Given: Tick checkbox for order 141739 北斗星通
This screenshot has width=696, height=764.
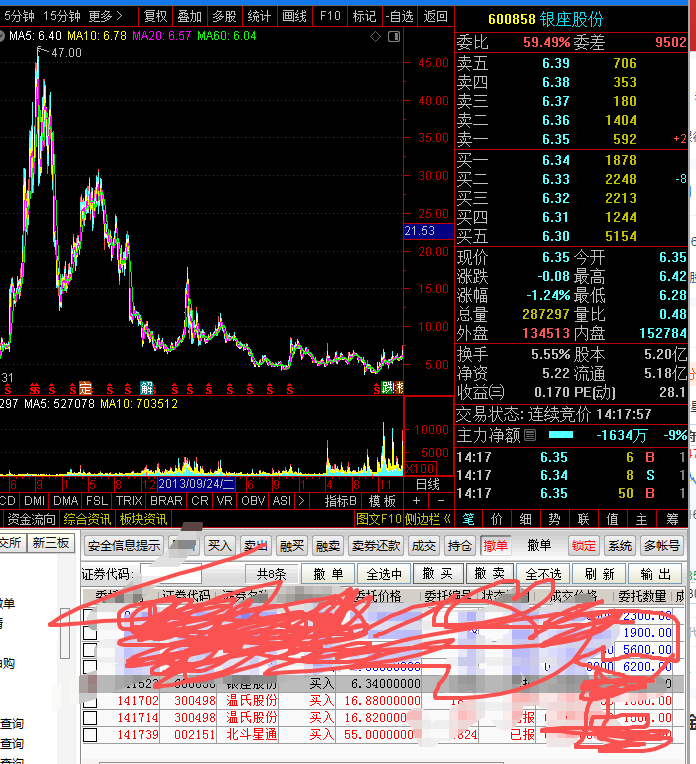Looking at the screenshot, I should 90,735.
